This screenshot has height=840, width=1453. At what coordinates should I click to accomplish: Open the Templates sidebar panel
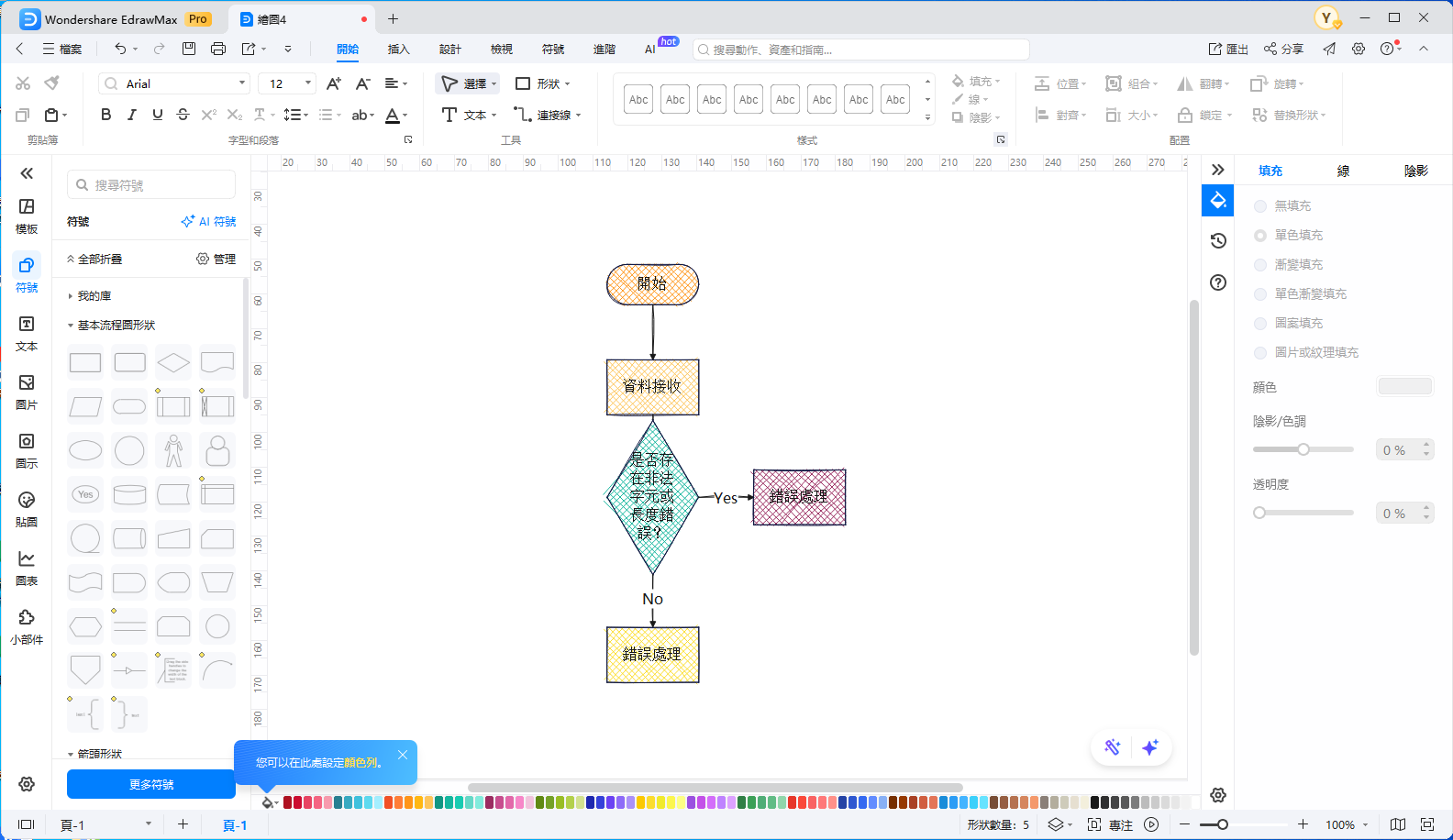[27, 216]
